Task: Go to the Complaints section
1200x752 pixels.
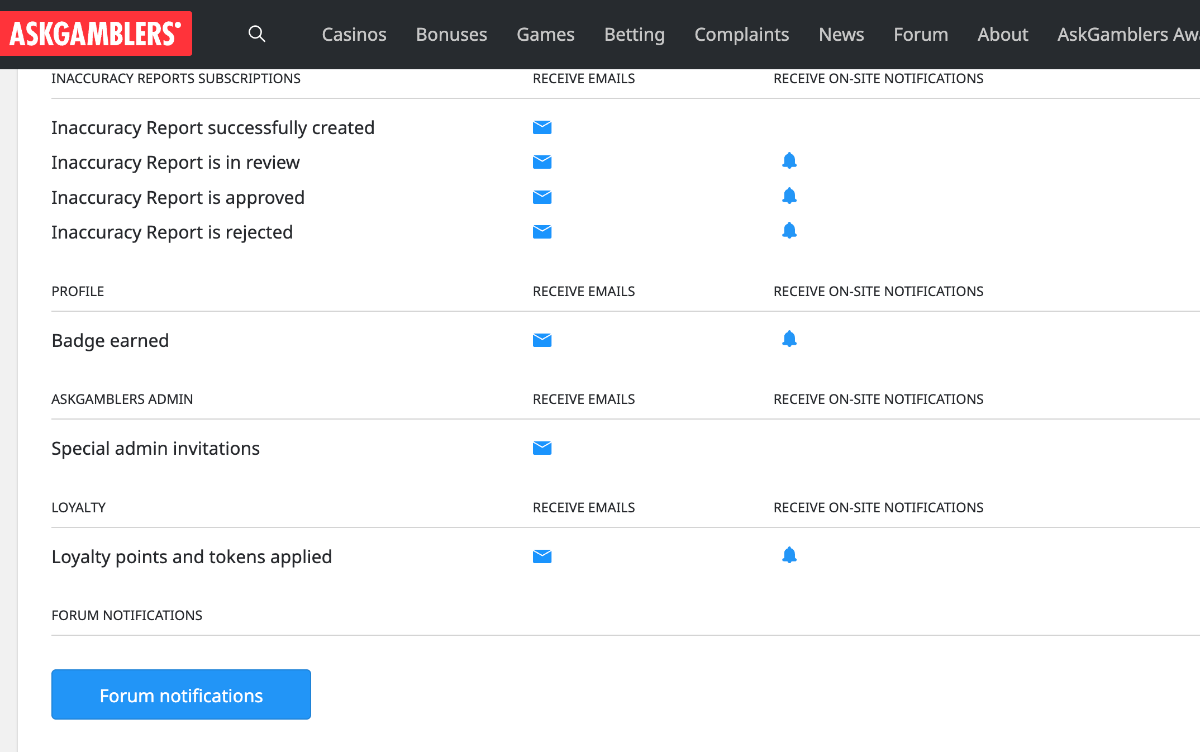Action: click(x=741, y=34)
